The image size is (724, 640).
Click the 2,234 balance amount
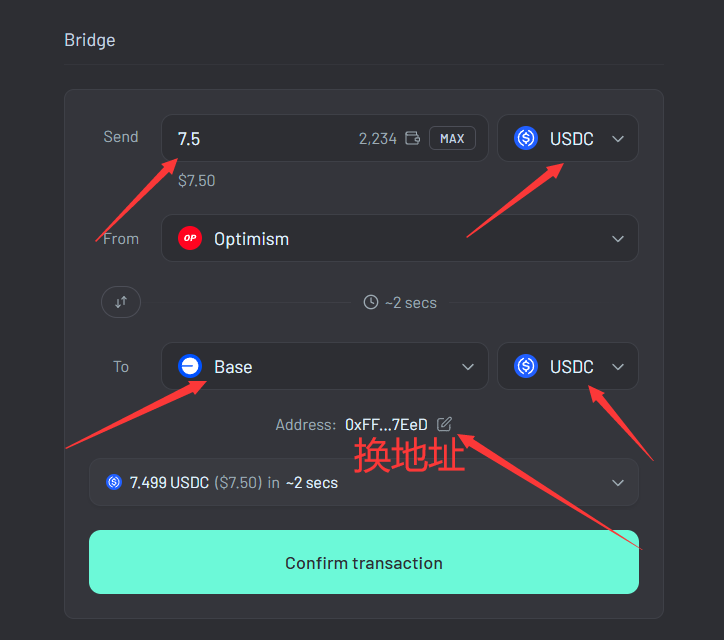pyautogui.click(x=378, y=139)
